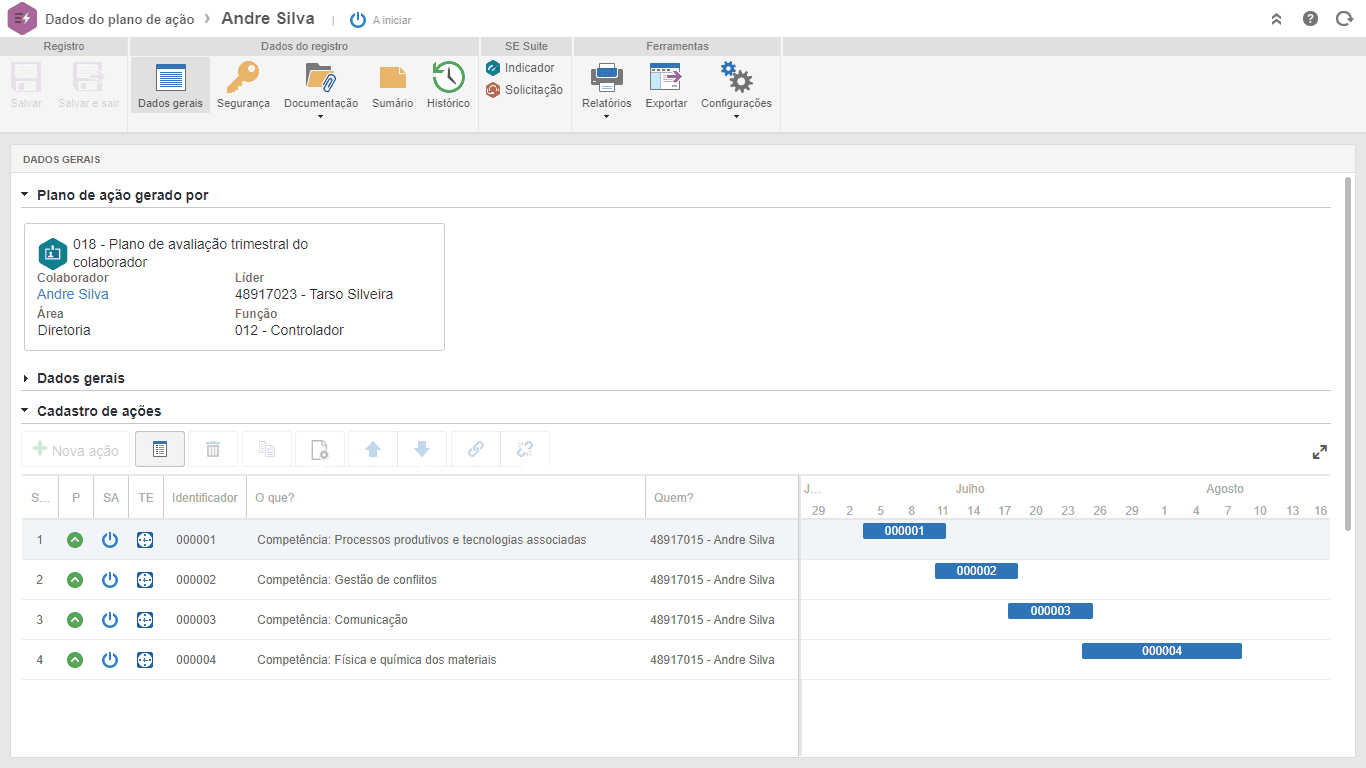Screen dimensions: 1366x768
Task: Click the help question mark icon
Action: pyautogui.click(x=1310, y=19)
